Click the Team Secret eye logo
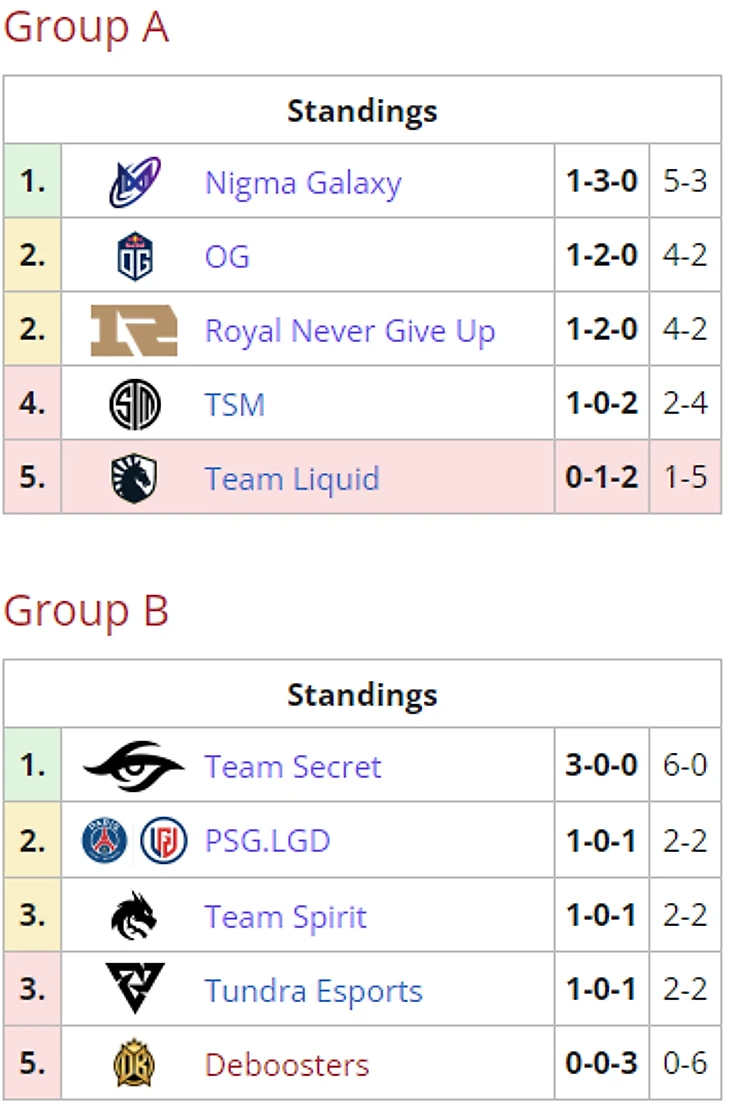This screenshot has width=730, height=1104. tap(134, 767)
